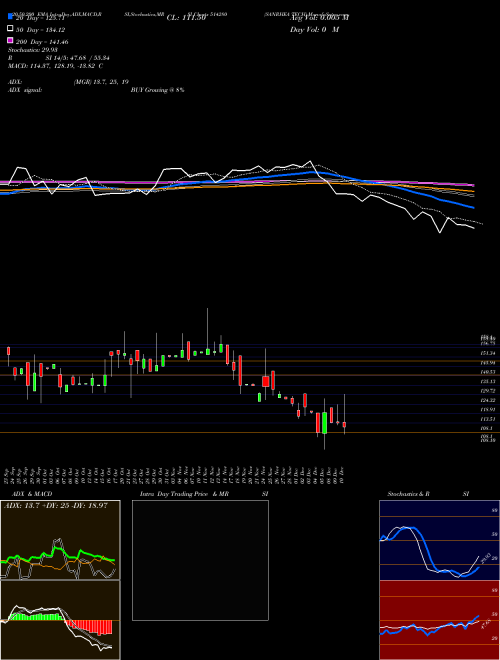Click the empty Intra Day Trading Price panel
Screen dimensions: 500x660
click(x=200, y=560)
